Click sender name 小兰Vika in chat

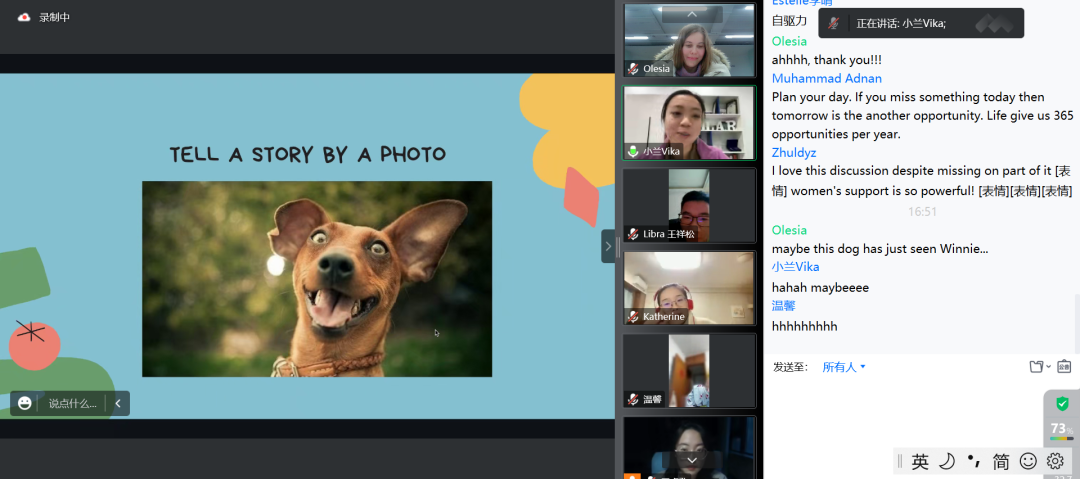pos(796,267)
